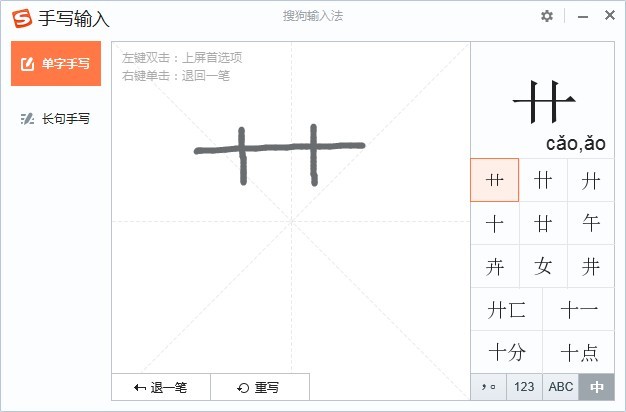Open the settings gear menu
626x412 pixels.
547,16
